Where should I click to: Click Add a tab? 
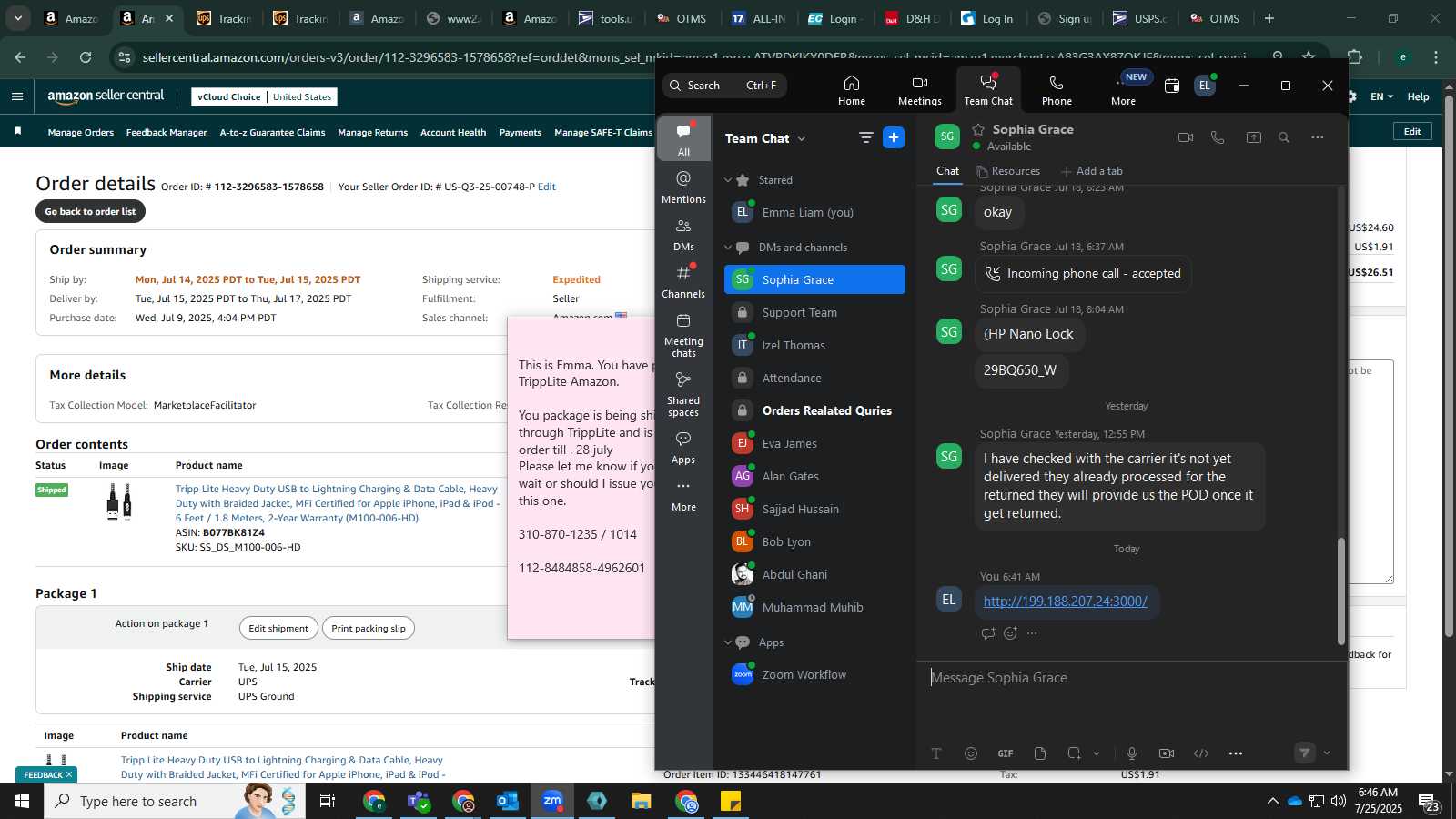(1091, 171)
